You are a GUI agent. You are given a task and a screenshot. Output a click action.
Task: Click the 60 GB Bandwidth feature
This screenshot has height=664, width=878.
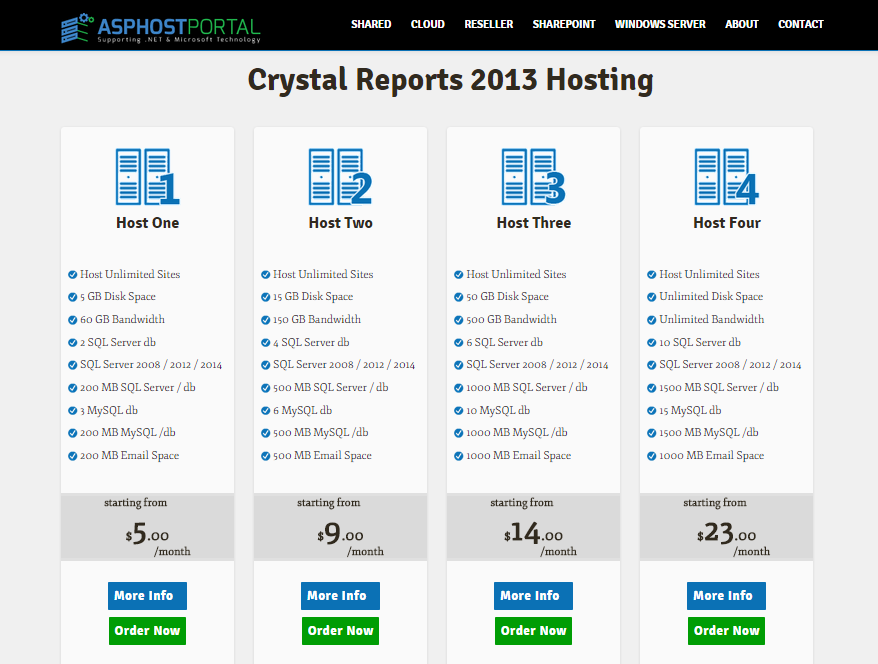pyautogui.click(x=122, y=320)
